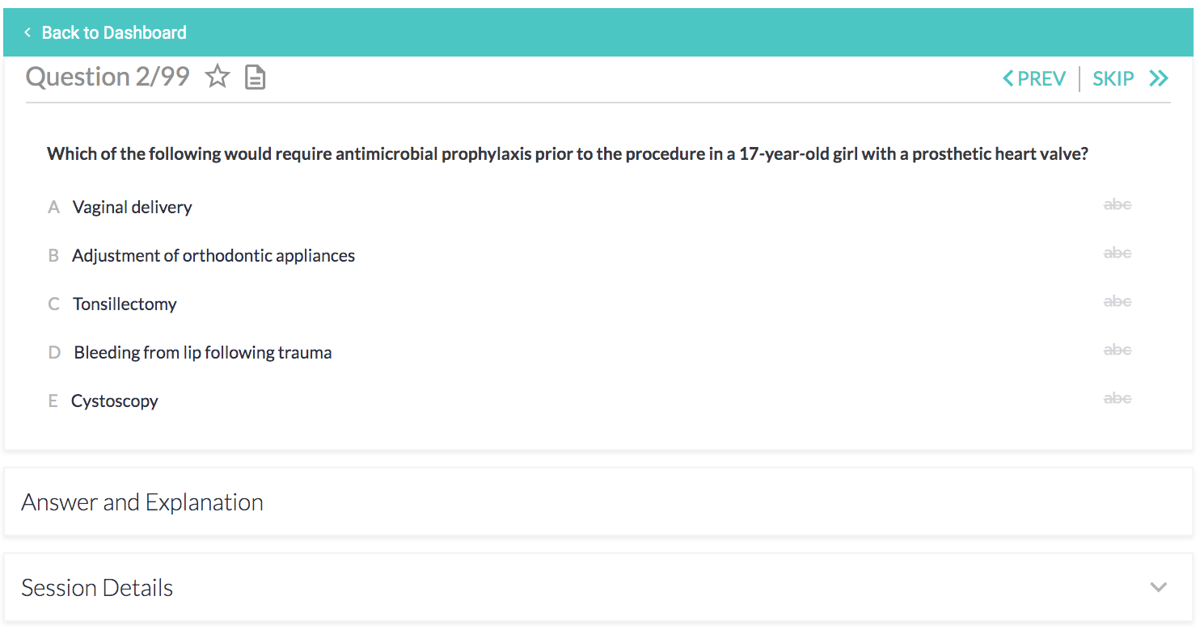Select answer A, Vaginal delivery

(x=131, y=207)
